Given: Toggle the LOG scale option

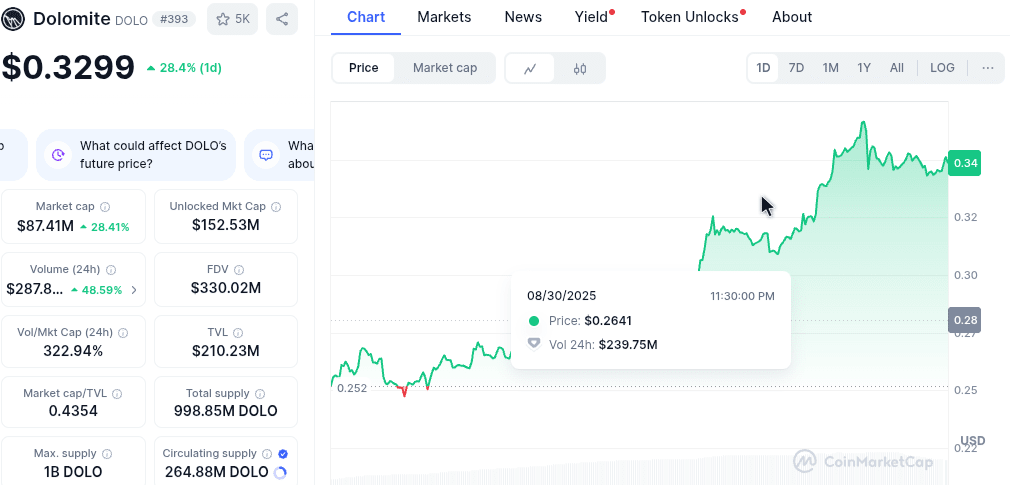Looking at the screenshot, I should (942, 68).
